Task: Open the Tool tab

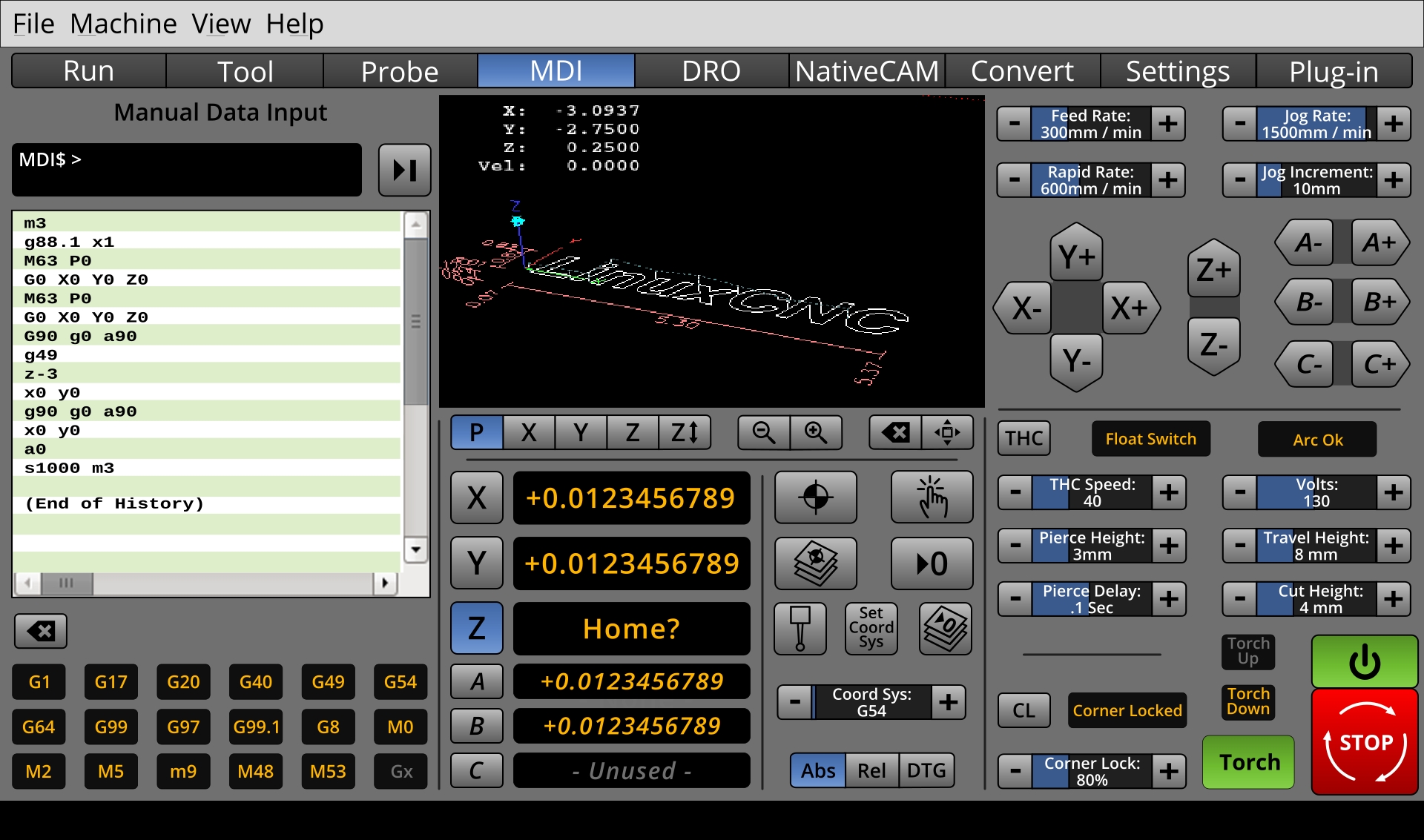Action: [x=245, y=71]
